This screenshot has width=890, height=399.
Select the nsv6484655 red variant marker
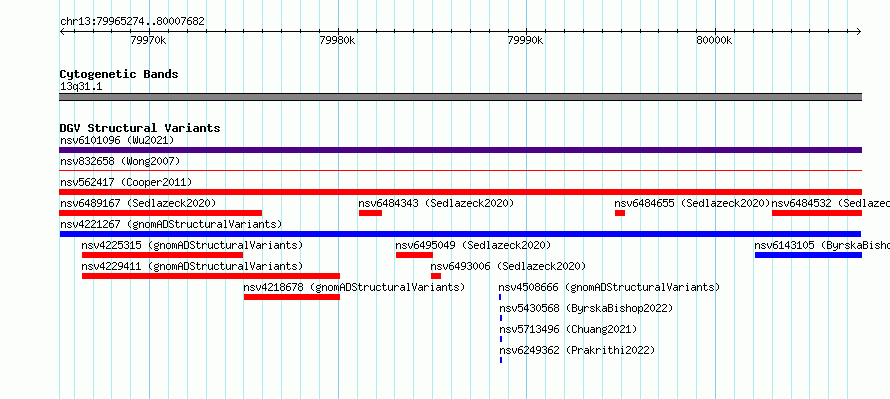(x=620, y=213)
